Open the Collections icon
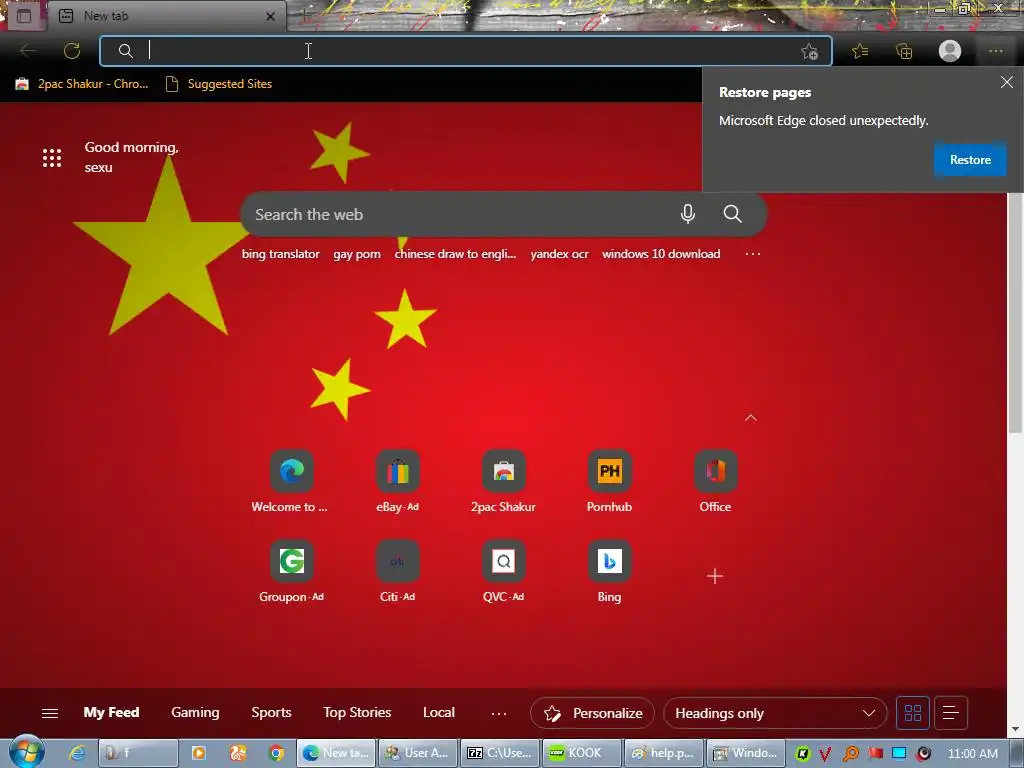This screenshot has height=768, width=1024. [x=904, y=51]
